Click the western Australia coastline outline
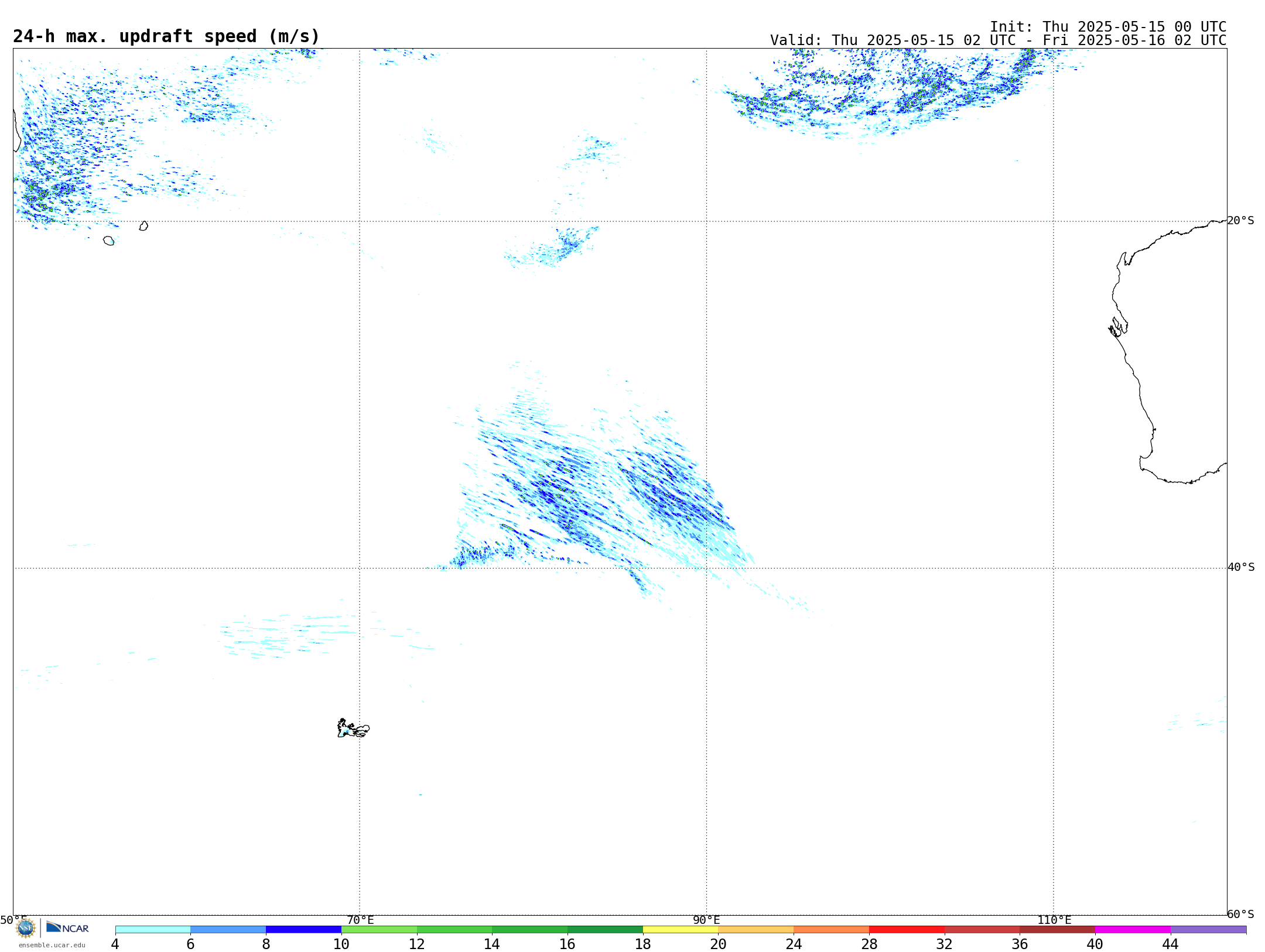1265x952 pixels. point(1168,351)
